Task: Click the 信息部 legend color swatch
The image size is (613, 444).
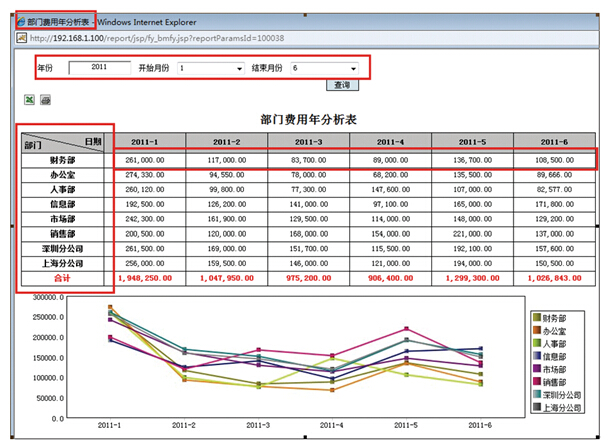Action: (535, 355)
